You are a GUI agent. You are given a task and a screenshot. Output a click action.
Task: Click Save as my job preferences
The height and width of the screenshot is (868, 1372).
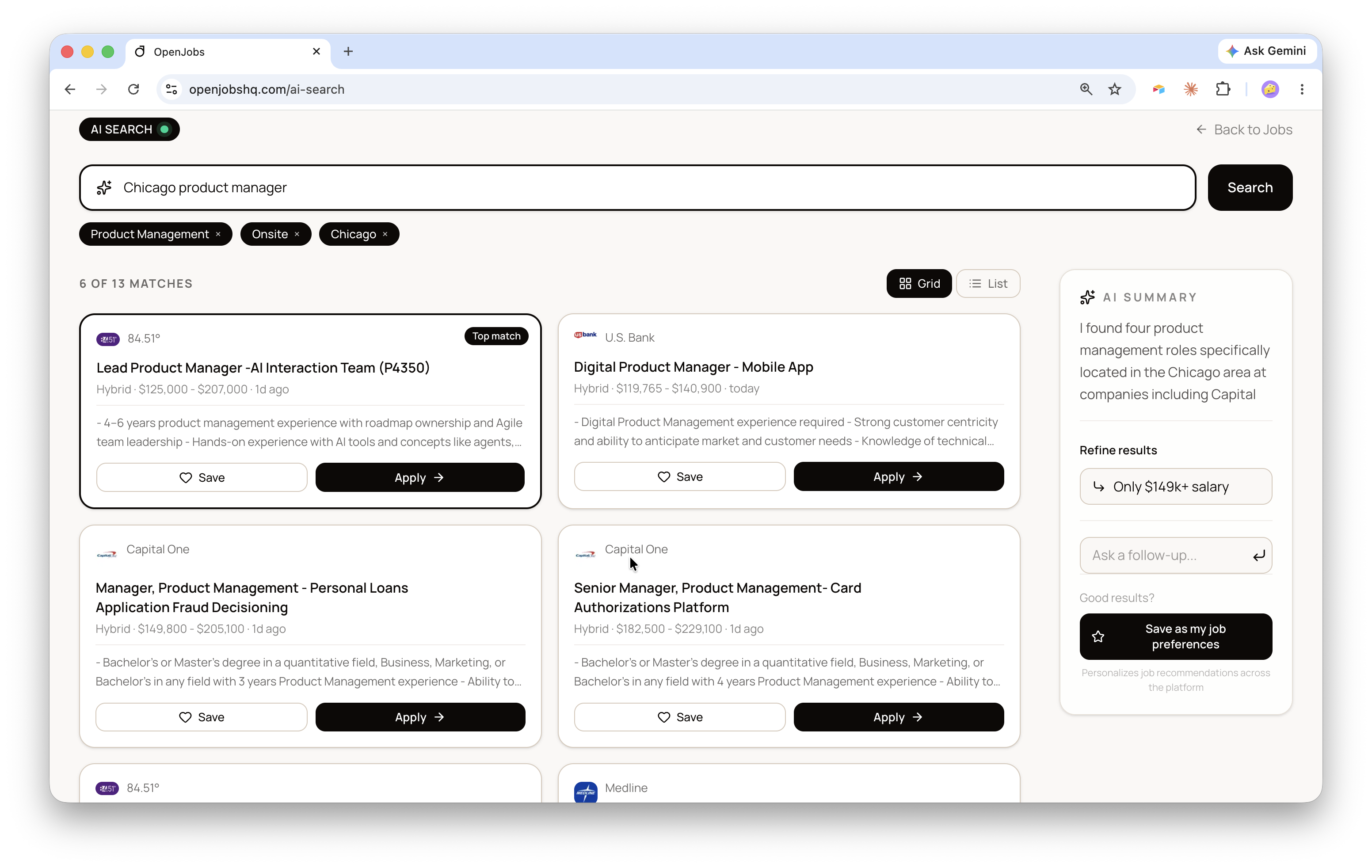click(1175, 636)
